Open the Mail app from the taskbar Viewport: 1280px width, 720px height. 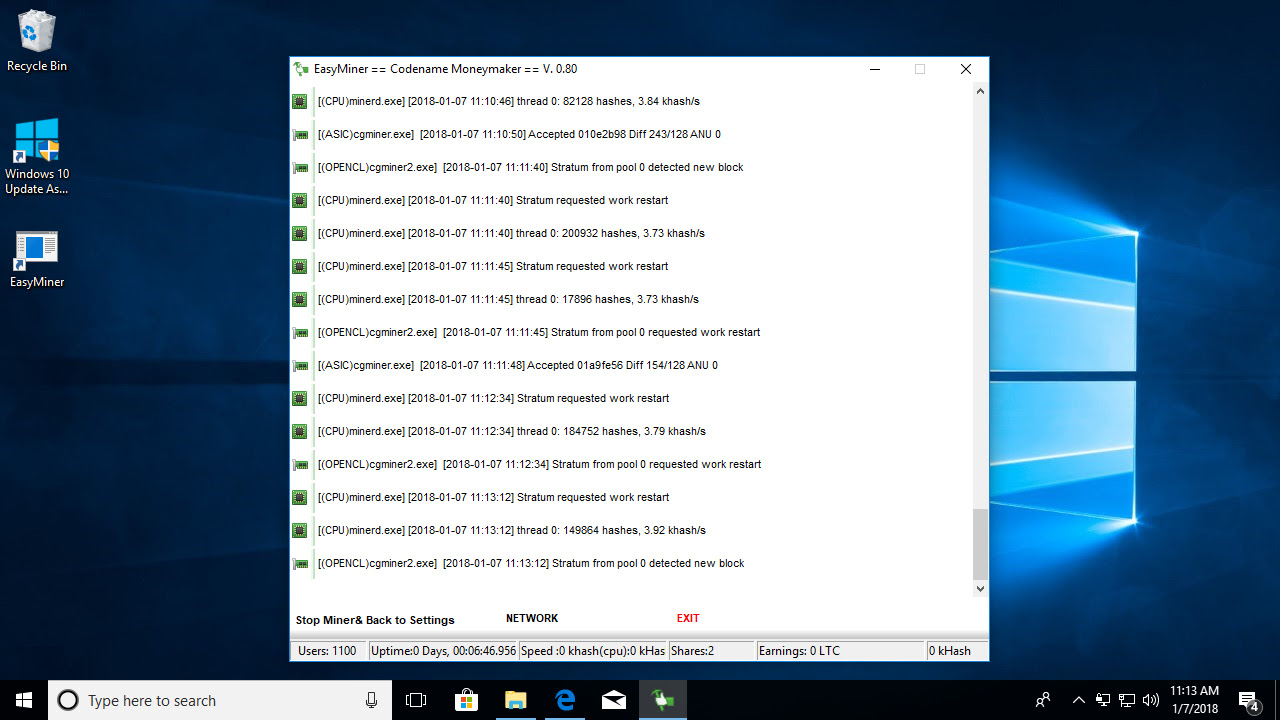point(614,700)
